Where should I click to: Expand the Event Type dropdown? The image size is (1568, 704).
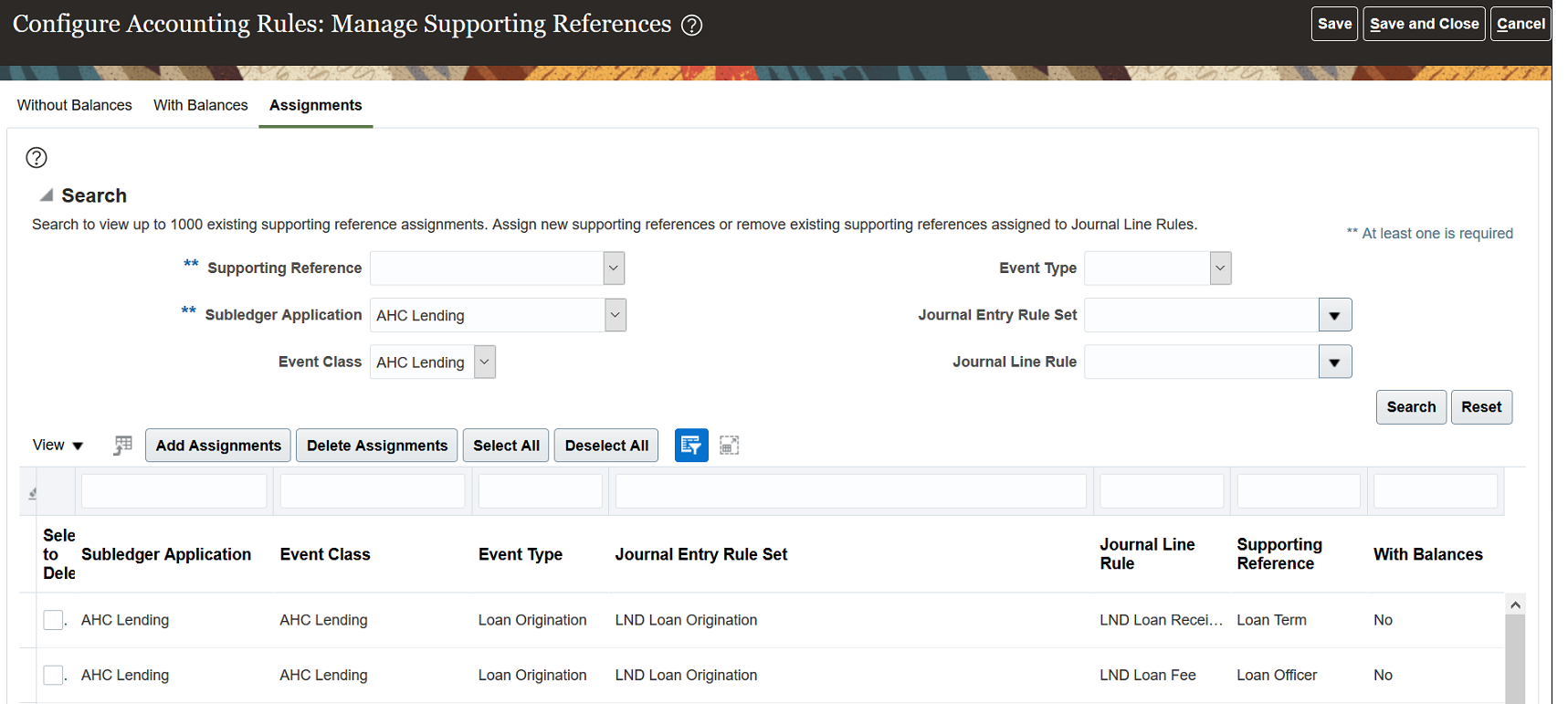(x=1220, y=268)
